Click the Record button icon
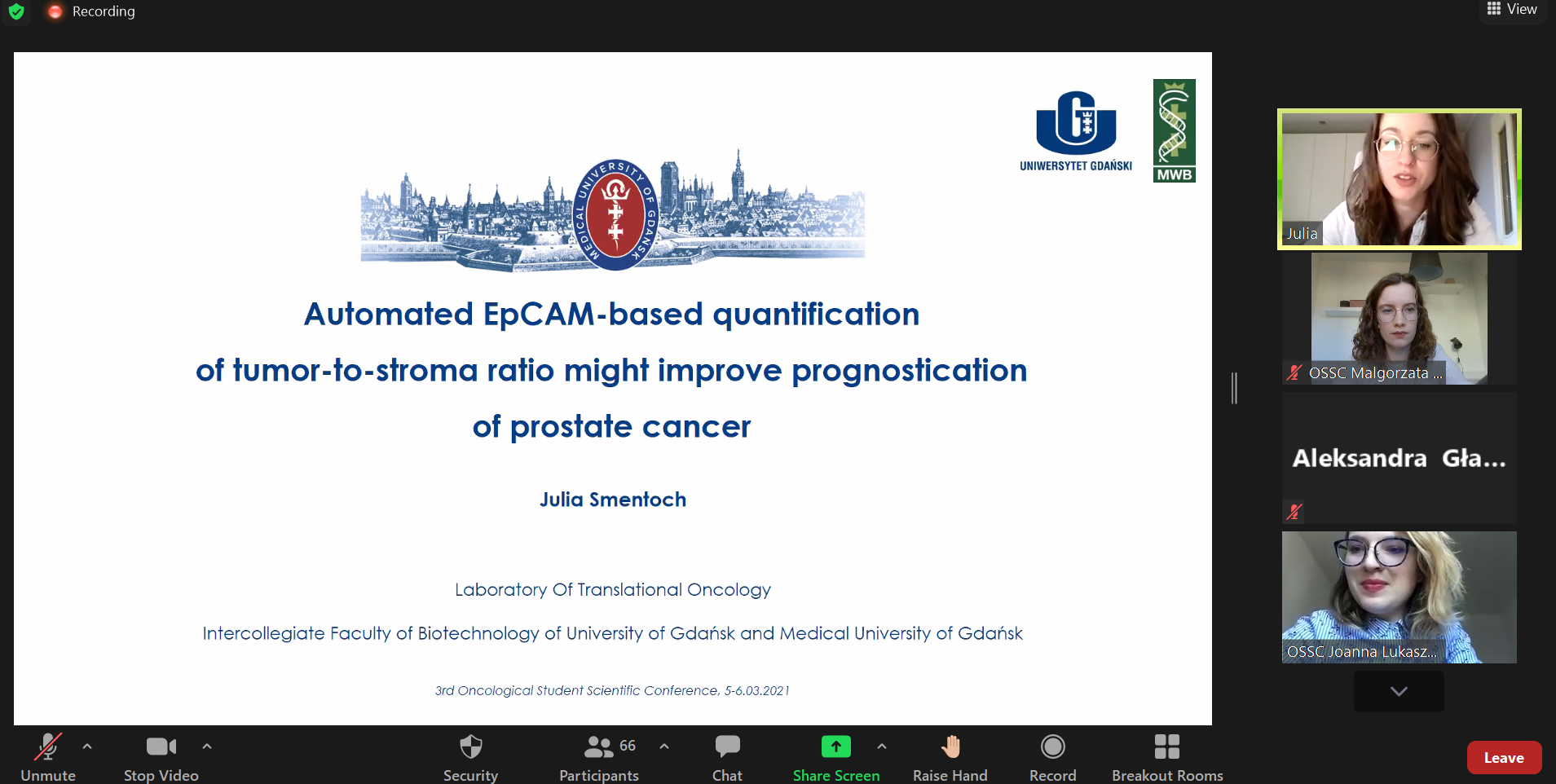 coord(1052,747)
